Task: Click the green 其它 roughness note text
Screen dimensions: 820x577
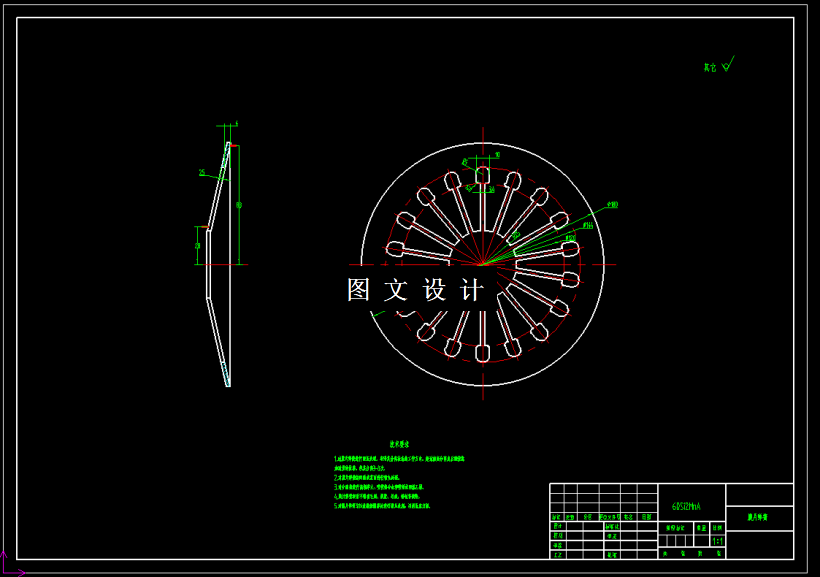Action: [x=710, y=67]
